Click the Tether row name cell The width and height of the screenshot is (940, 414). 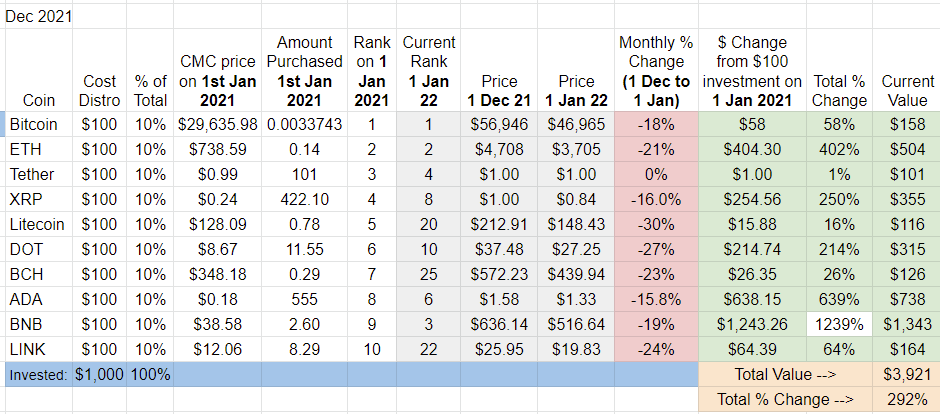point(38,174)
